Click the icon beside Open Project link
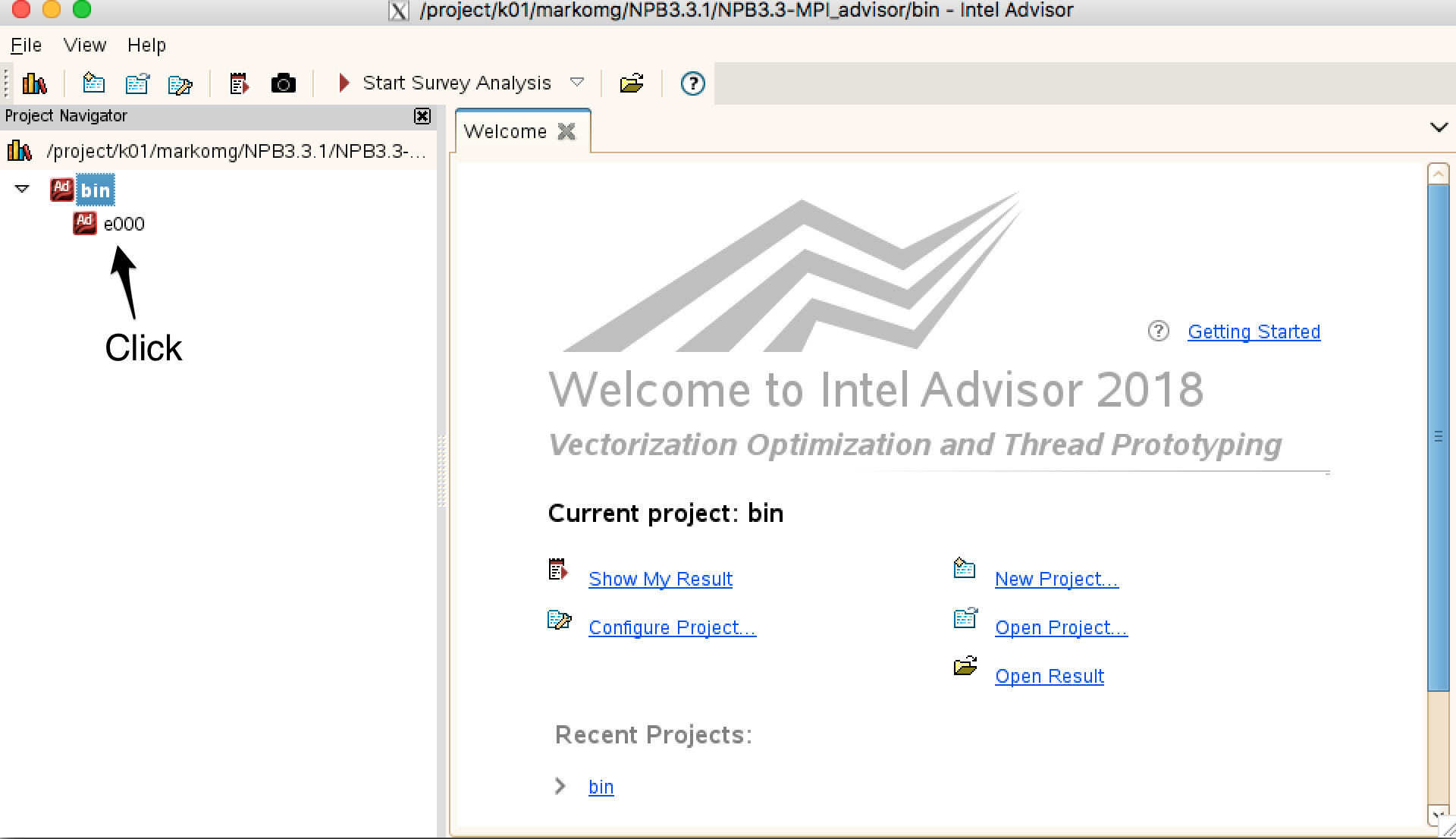 point(965,617)
